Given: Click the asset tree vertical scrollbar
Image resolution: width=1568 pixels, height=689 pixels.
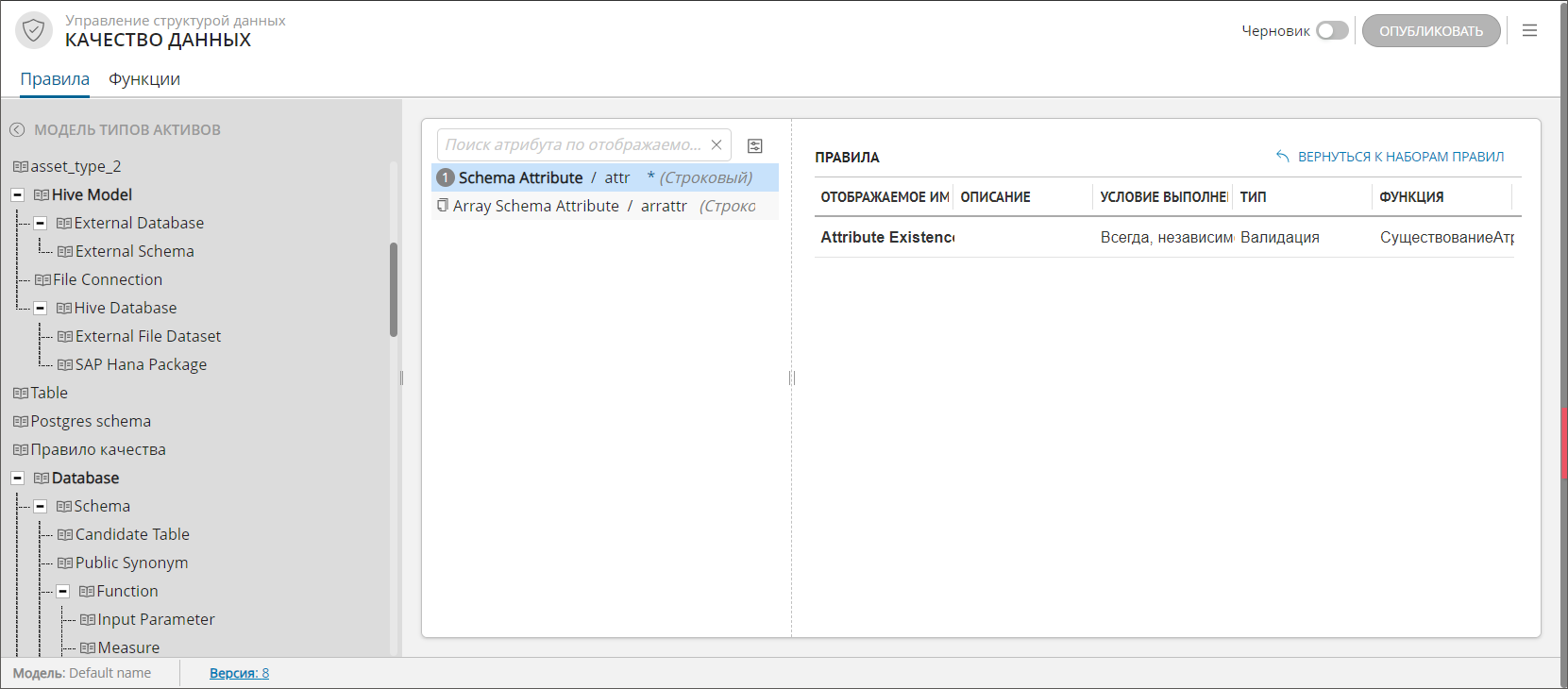Looking at the screenshot, I should [394, 290].
